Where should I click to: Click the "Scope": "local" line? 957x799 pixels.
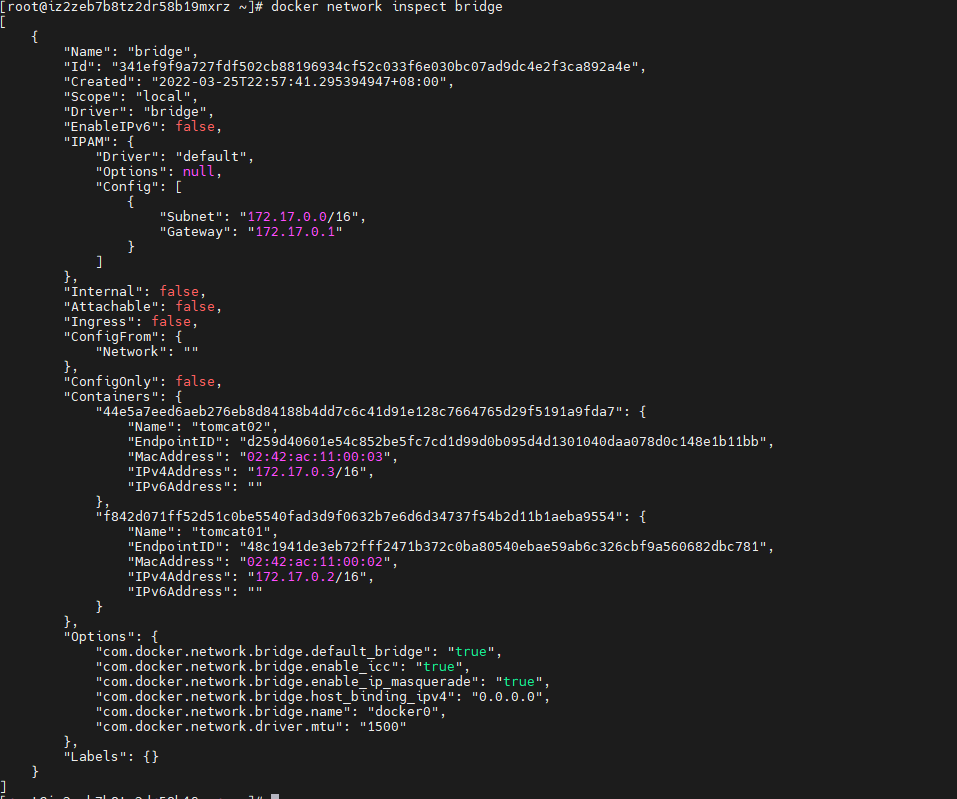click(131, 96)
